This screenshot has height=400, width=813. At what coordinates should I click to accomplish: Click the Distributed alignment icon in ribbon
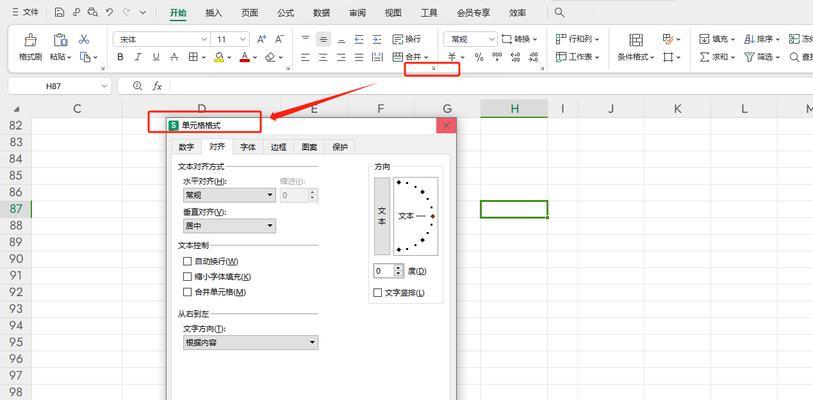[377, 57]
